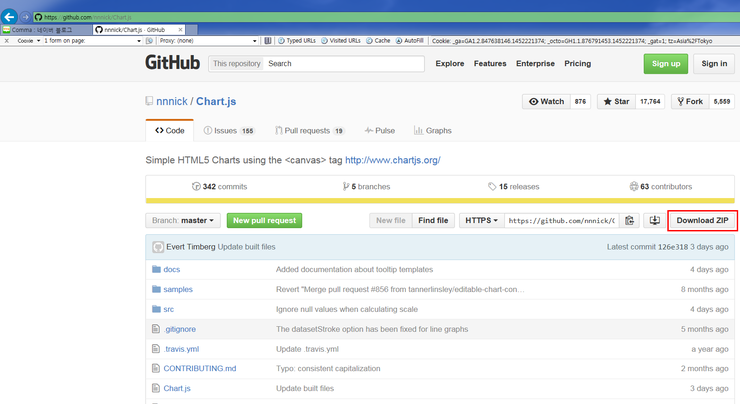Click the yellow language bar

click(x=440, y=201)
